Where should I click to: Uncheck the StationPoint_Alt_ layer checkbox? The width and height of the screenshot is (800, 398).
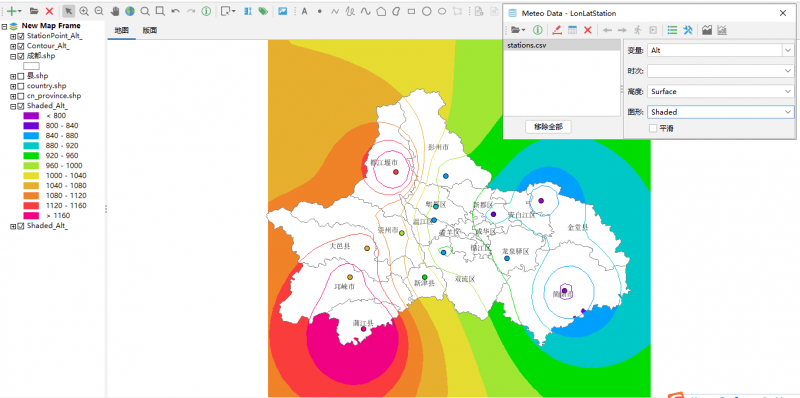(x=21, y=36)
